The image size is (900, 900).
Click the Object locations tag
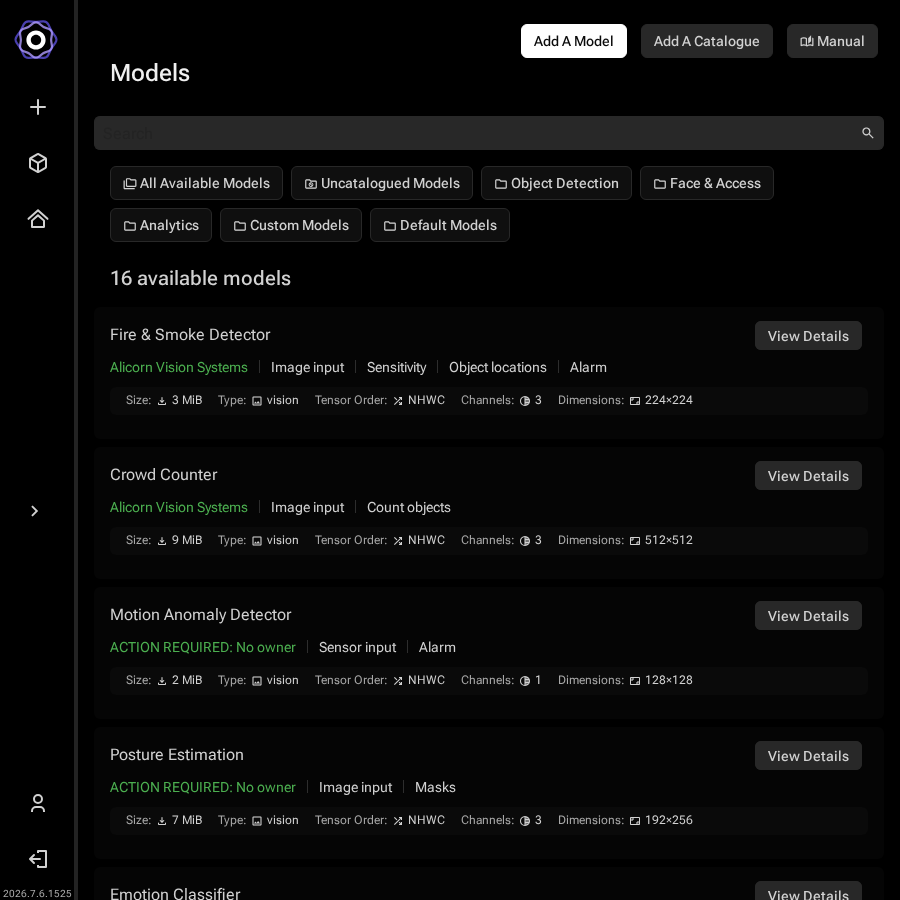(x=498, y=367)
